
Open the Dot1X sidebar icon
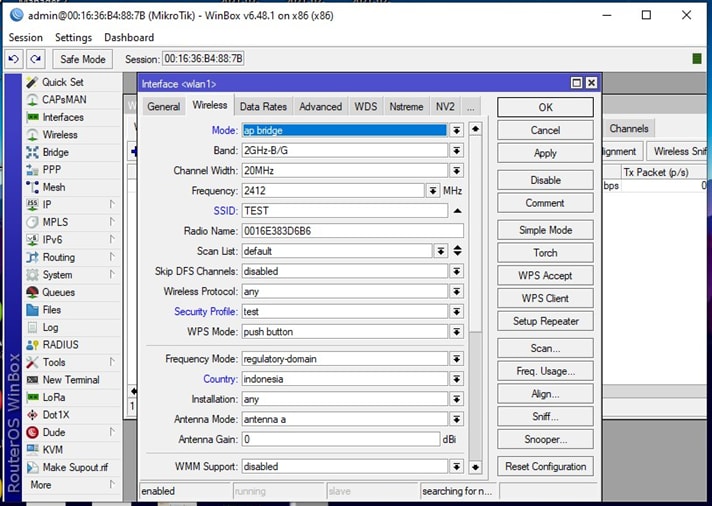click(x=32, y=415)
